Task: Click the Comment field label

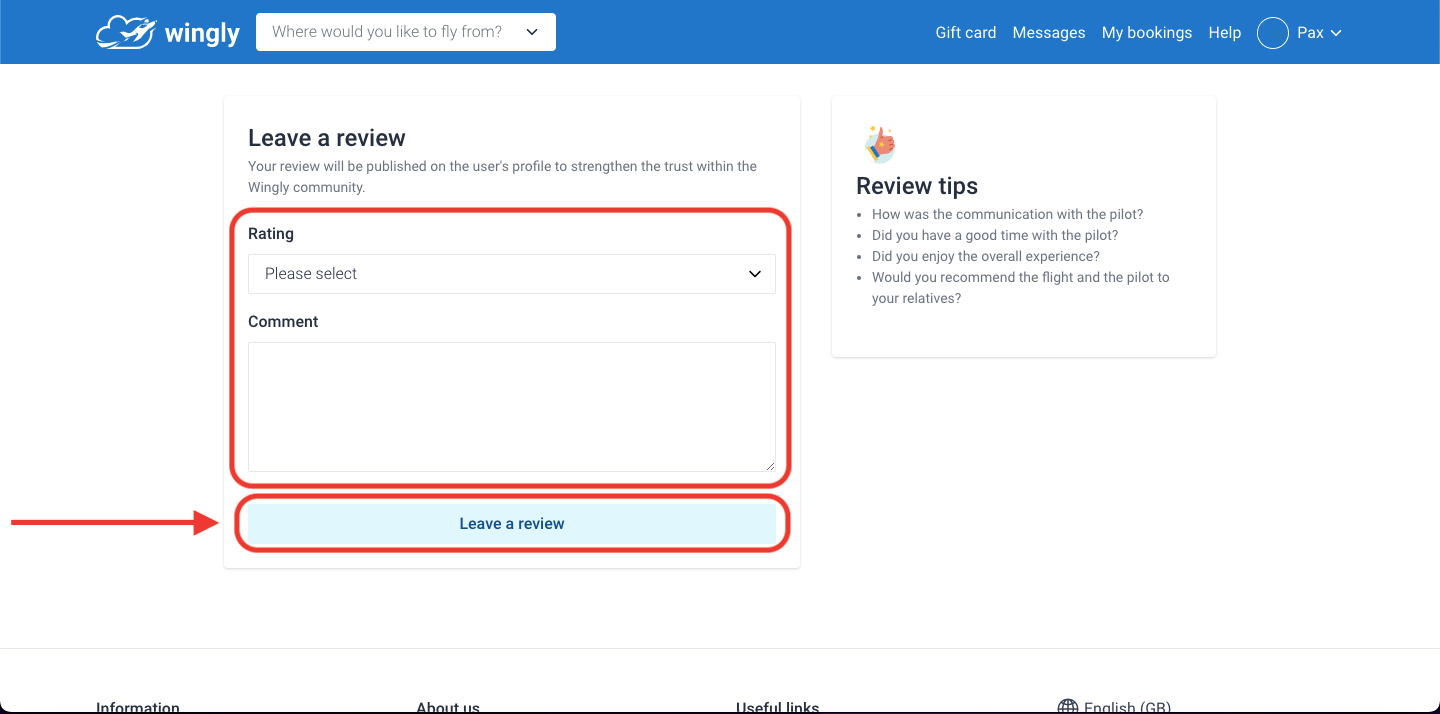Action: click(283, 322)
